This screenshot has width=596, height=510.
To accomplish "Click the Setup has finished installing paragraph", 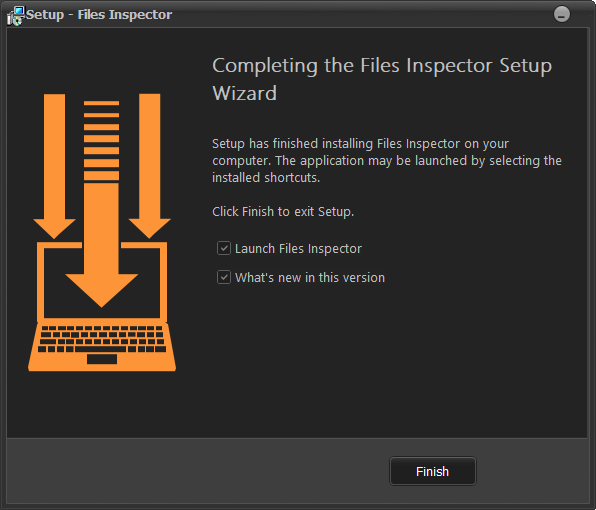I will [387, 160].
